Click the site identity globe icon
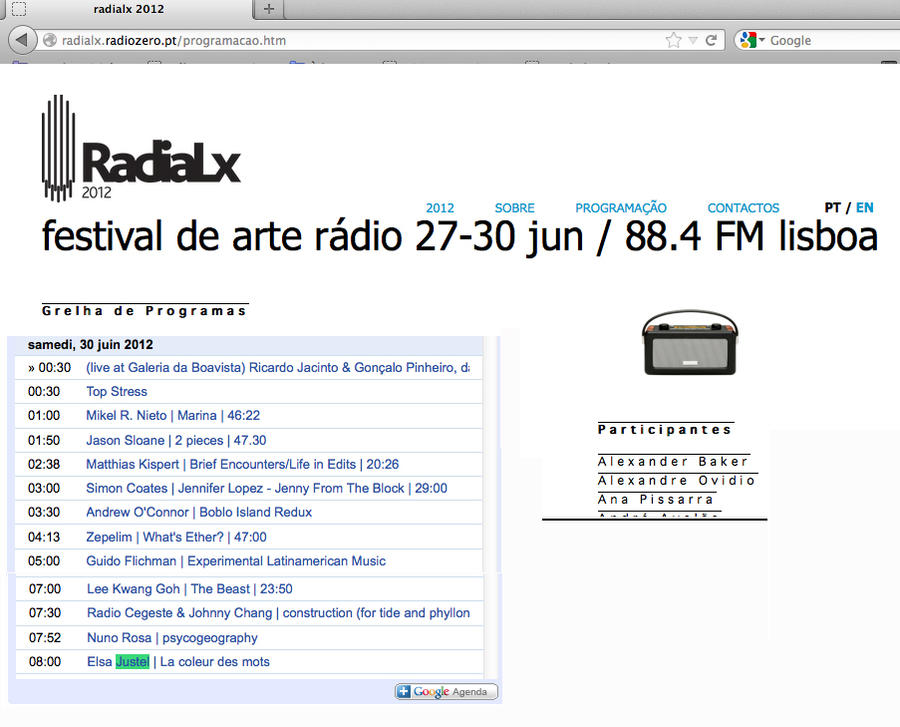This screenshot has height=727, width=900. [x=51, y=40]
